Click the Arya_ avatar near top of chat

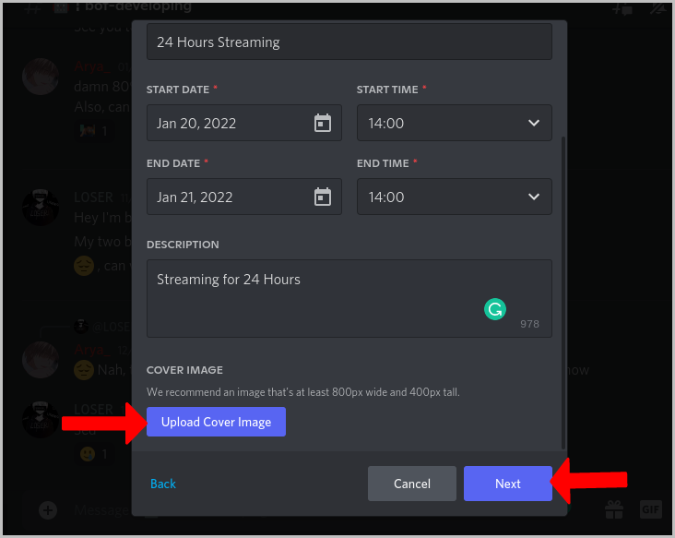(40, 77)
